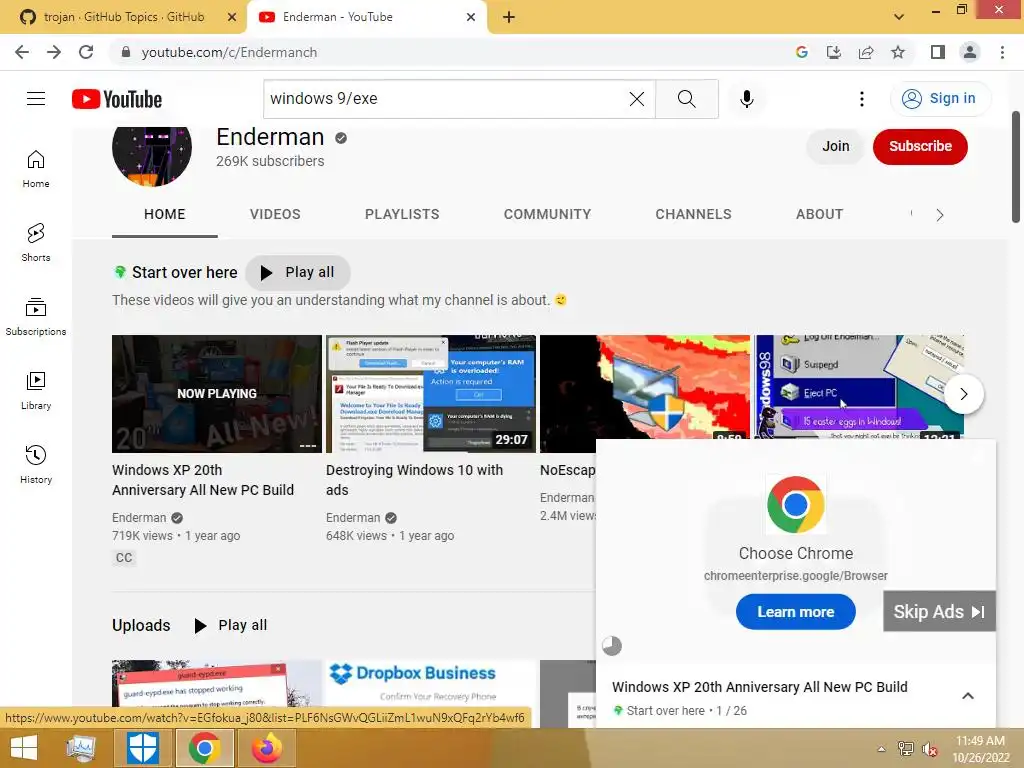Open task manager monitor icon in taskbar
Screen dimensions: 1024x768
(x=81, y=748)
